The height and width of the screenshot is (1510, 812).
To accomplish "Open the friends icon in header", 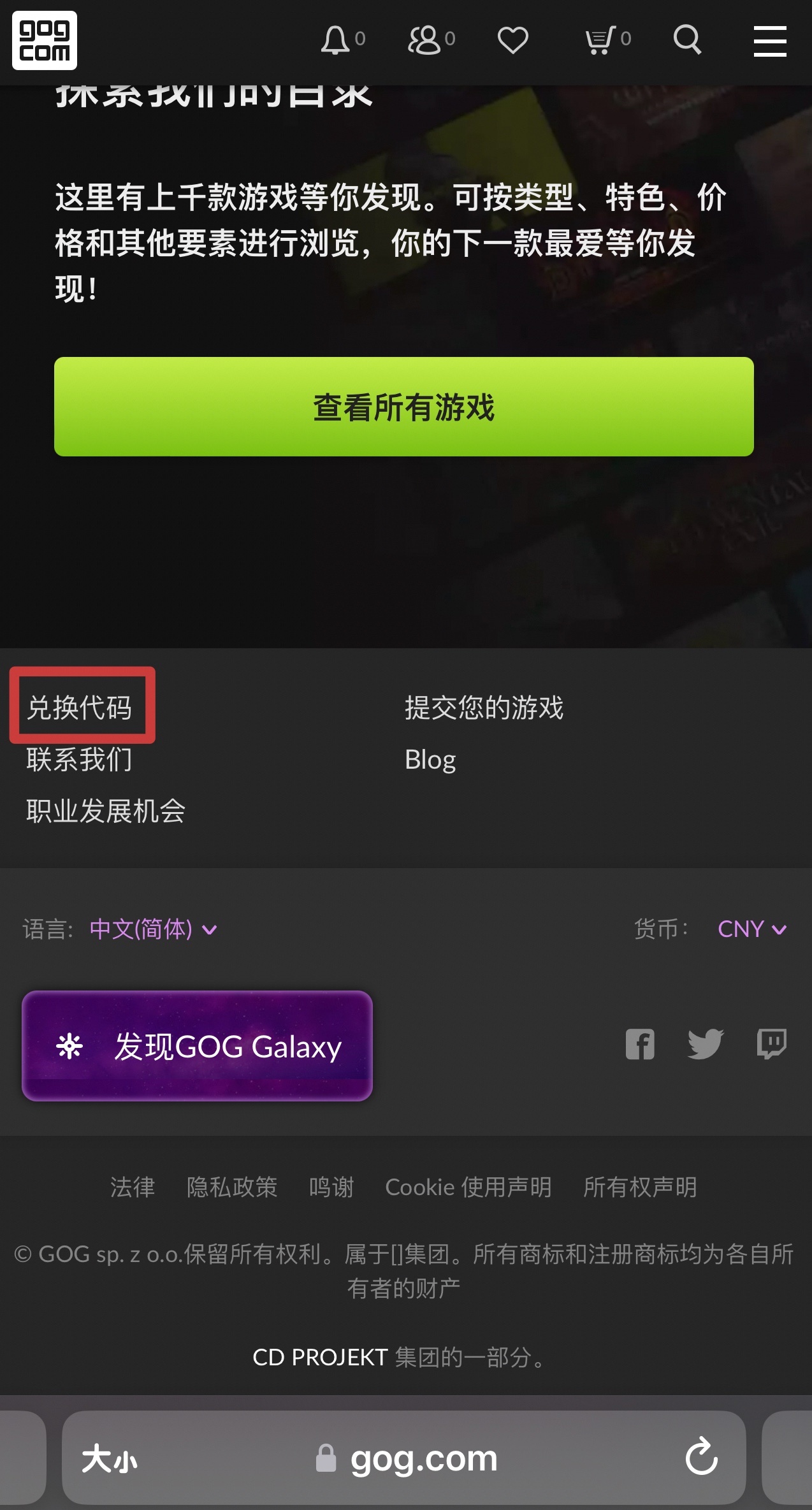I will (424, 40).
